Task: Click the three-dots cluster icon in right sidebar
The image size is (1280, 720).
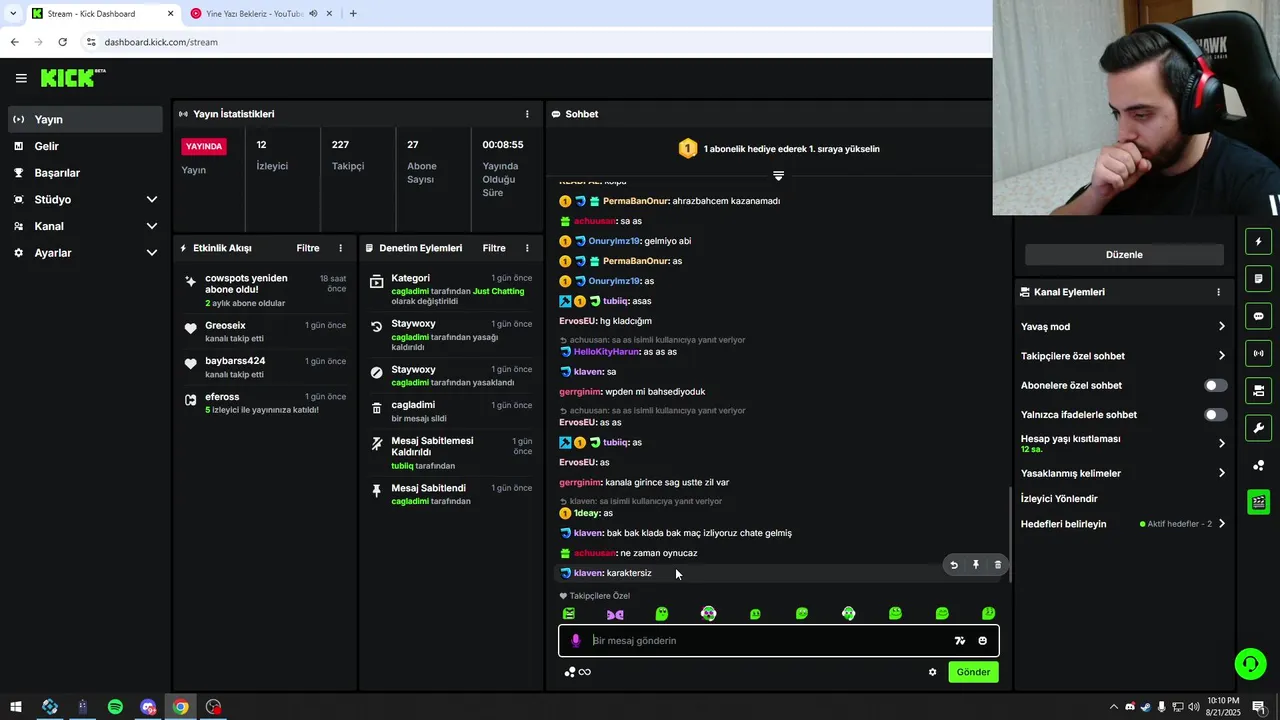Action: click(1258, 465)
